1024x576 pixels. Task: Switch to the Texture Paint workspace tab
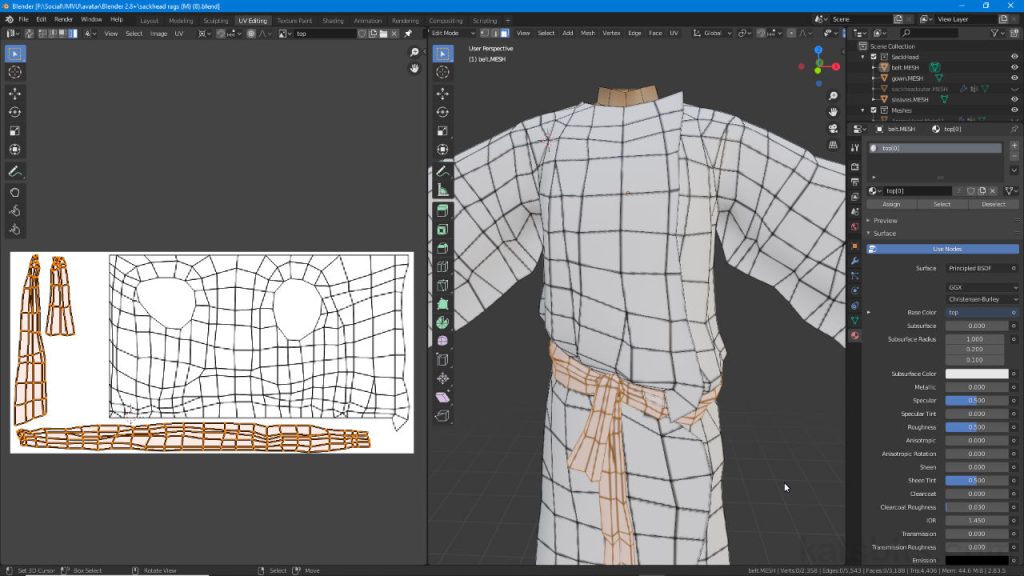coord(294,20)
